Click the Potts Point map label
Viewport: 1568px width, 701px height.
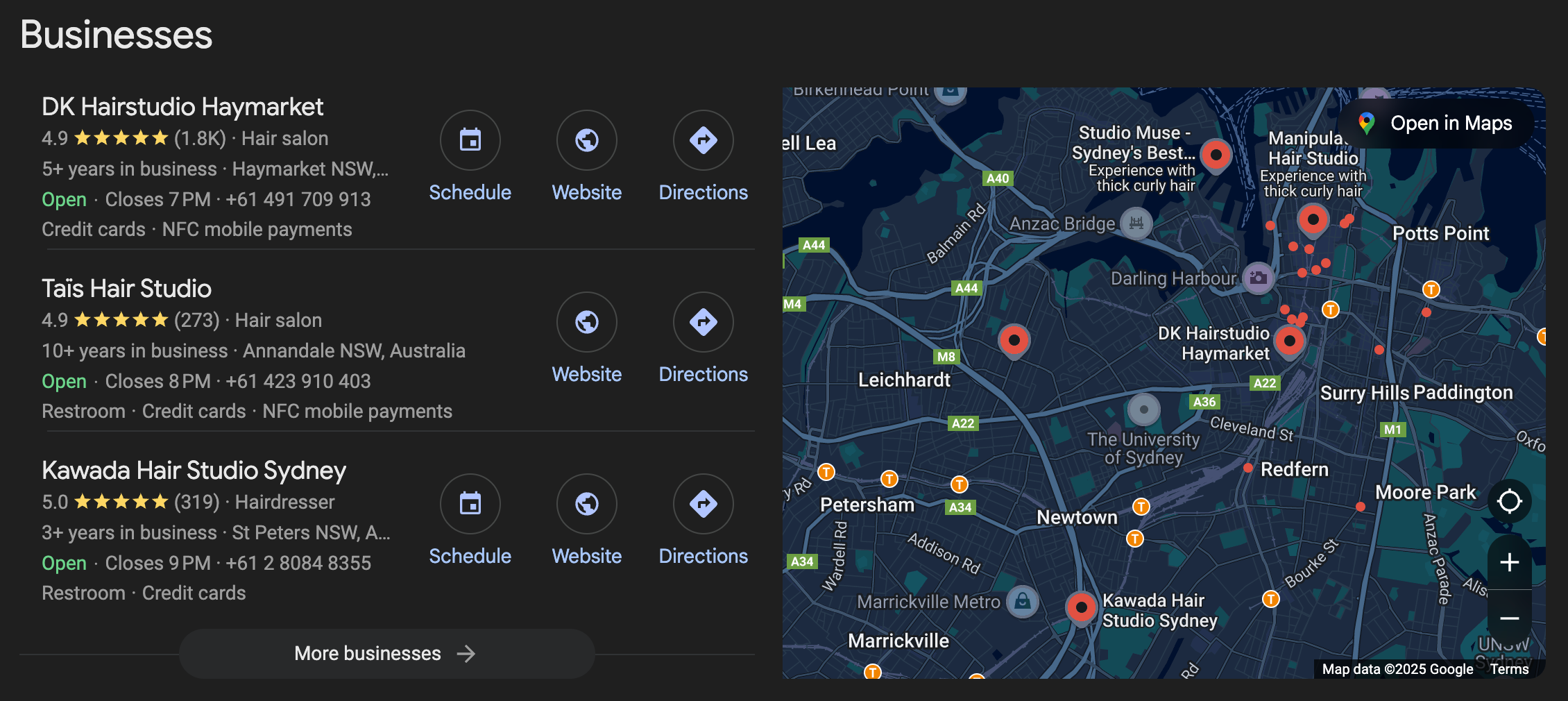(1441, 233)
